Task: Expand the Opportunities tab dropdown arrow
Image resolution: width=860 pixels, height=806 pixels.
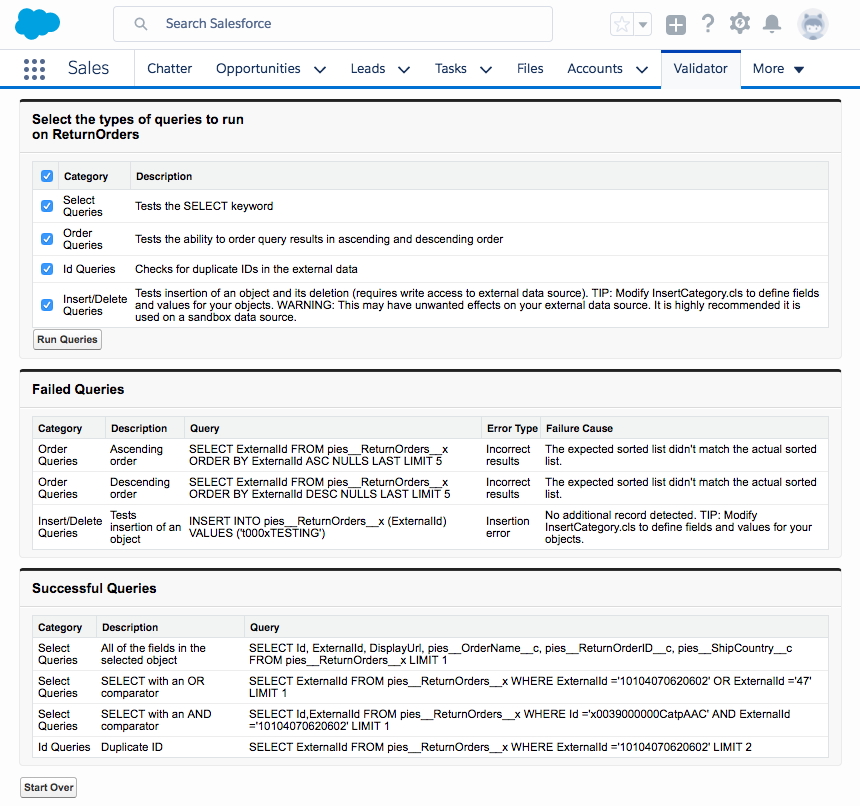Action: (320, 69)
